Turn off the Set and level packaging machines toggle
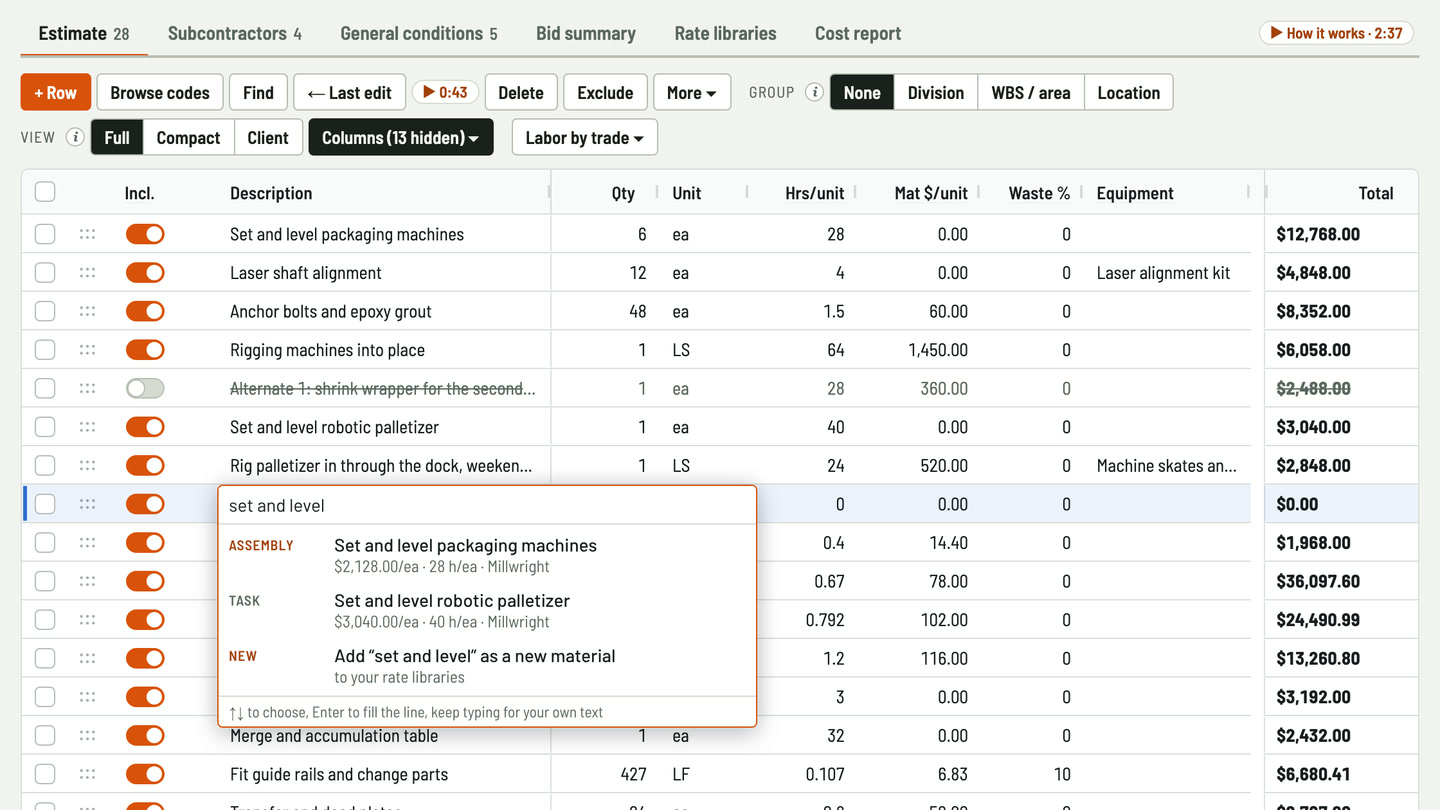Viewport: 1440px width, 810px height. 145,234
